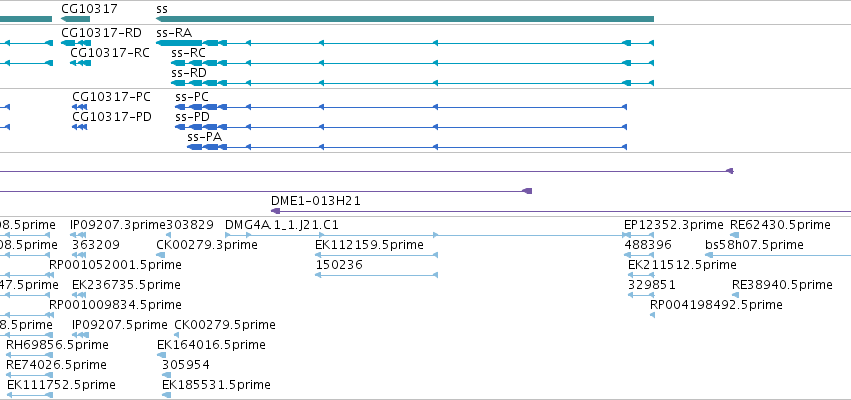Click the 329851 feature label
Screen dimensions: 851x400
[x=652, y=285]
